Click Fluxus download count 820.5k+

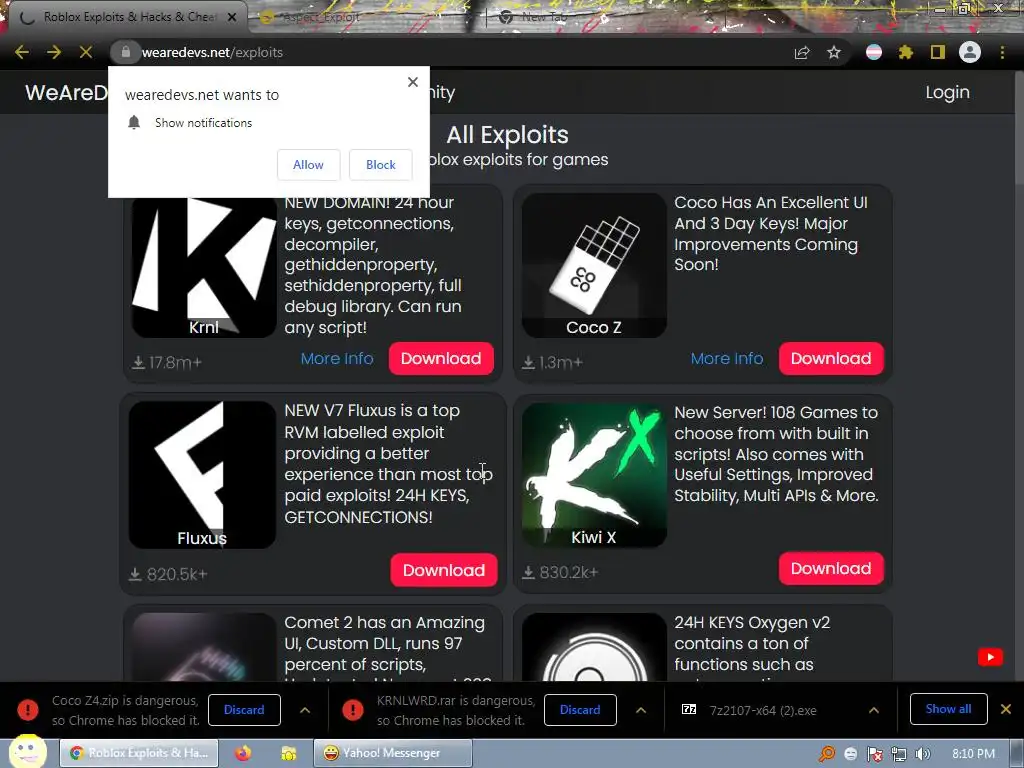click(x=168, y=574)
